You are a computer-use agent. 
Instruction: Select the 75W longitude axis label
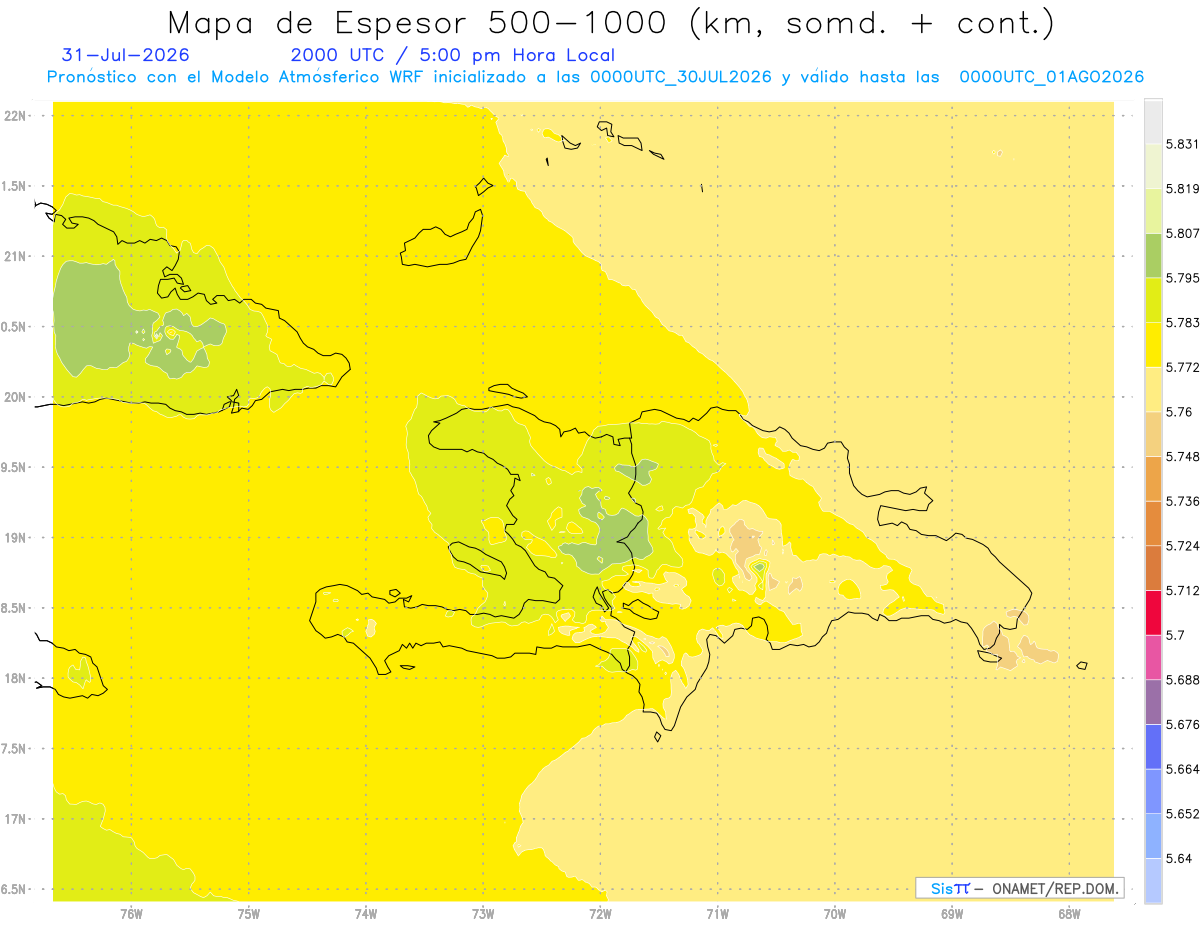click(248, 913)
